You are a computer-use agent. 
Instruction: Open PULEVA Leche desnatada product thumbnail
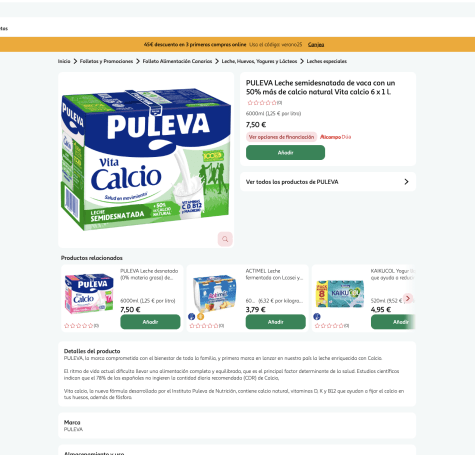pyautogui.click(x=89, y=293)
